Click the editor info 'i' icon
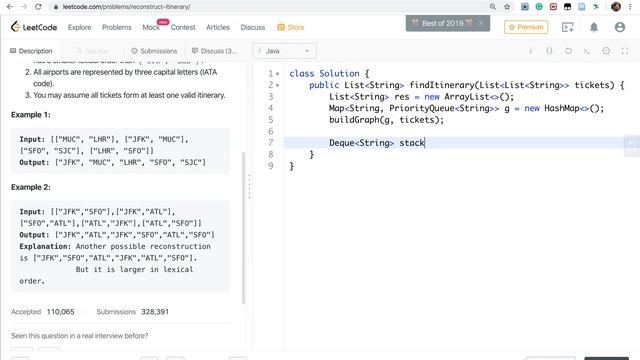Image resolution: width=640 pixels, height=360 pixels. click(531, 51)
